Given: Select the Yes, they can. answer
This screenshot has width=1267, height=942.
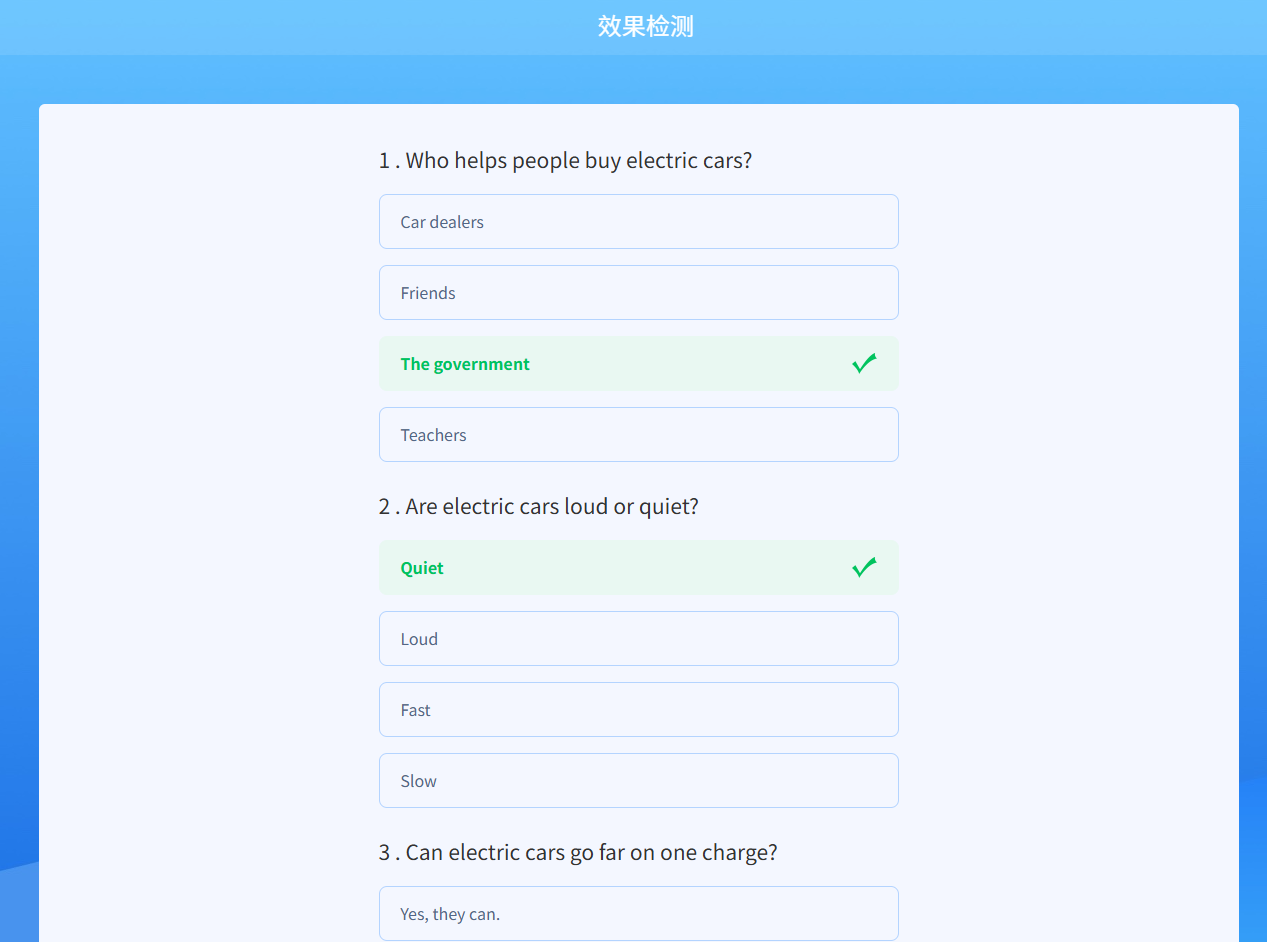Looking at the screenshot, I should click(638, 914).
